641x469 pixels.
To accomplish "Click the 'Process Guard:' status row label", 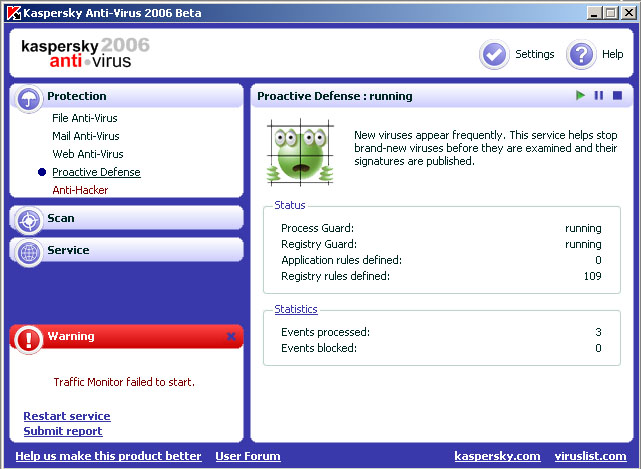I will (x=318, y=228).
